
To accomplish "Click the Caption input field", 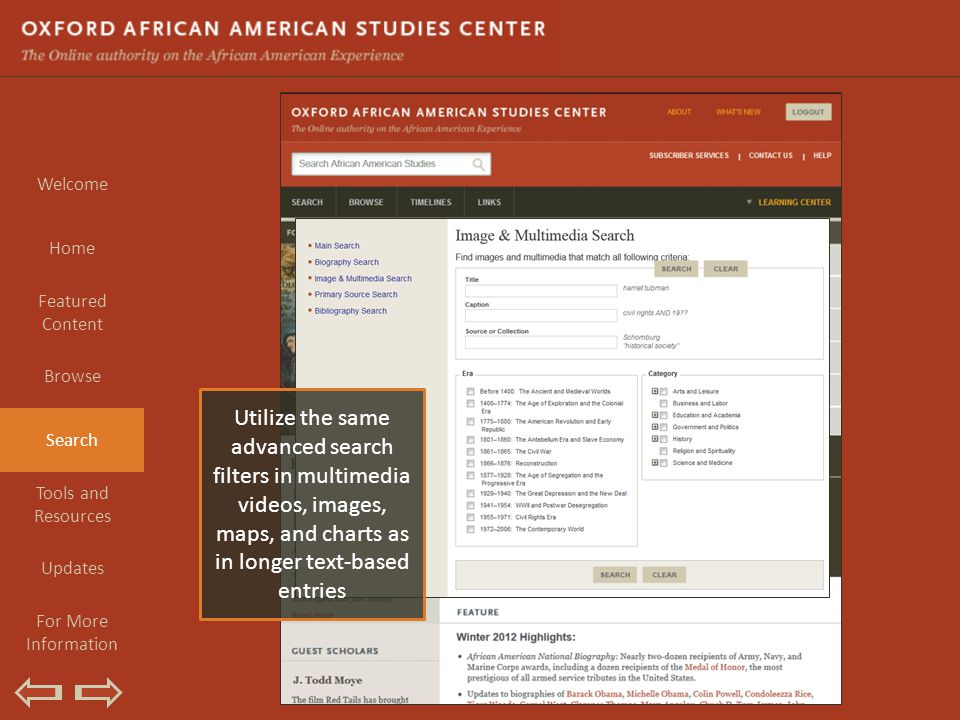I will (541, 316).
